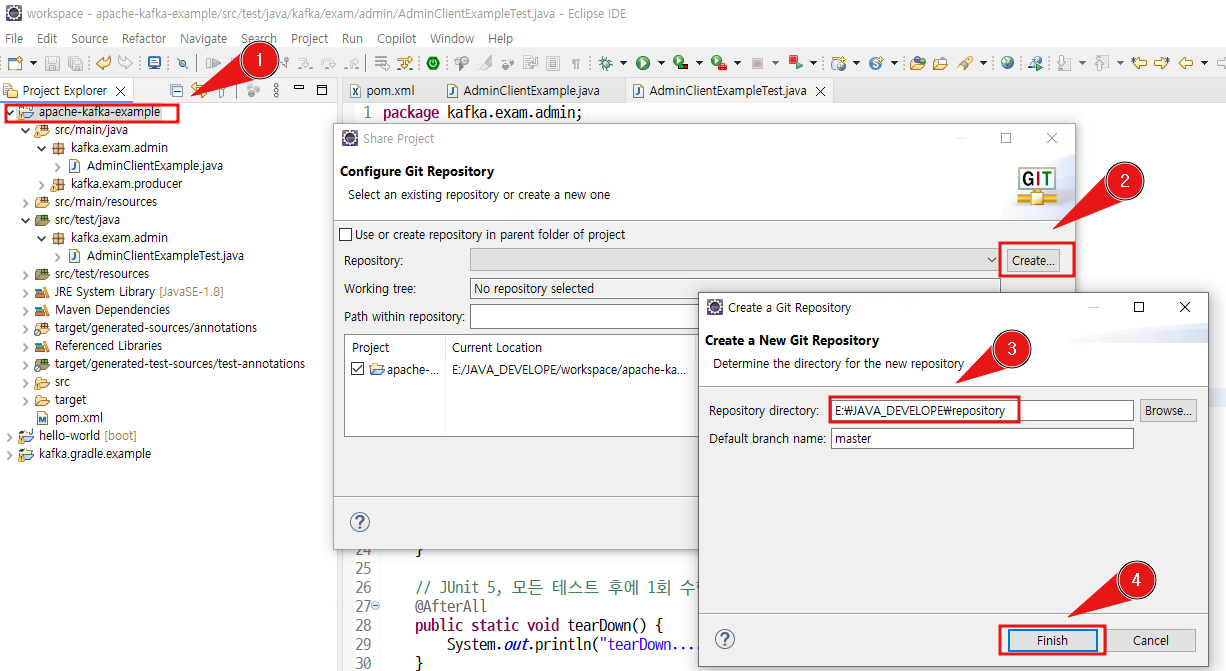Open the Window menu
The width and height of the screenshot is (1226, 671).
452,38
